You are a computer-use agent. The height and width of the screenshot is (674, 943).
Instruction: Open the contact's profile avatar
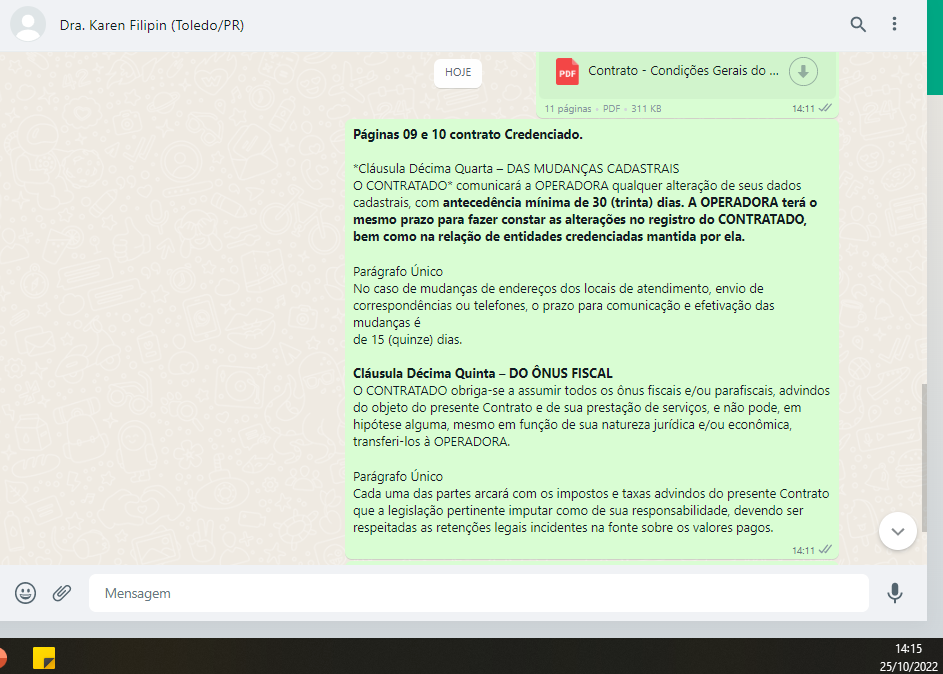28,25
